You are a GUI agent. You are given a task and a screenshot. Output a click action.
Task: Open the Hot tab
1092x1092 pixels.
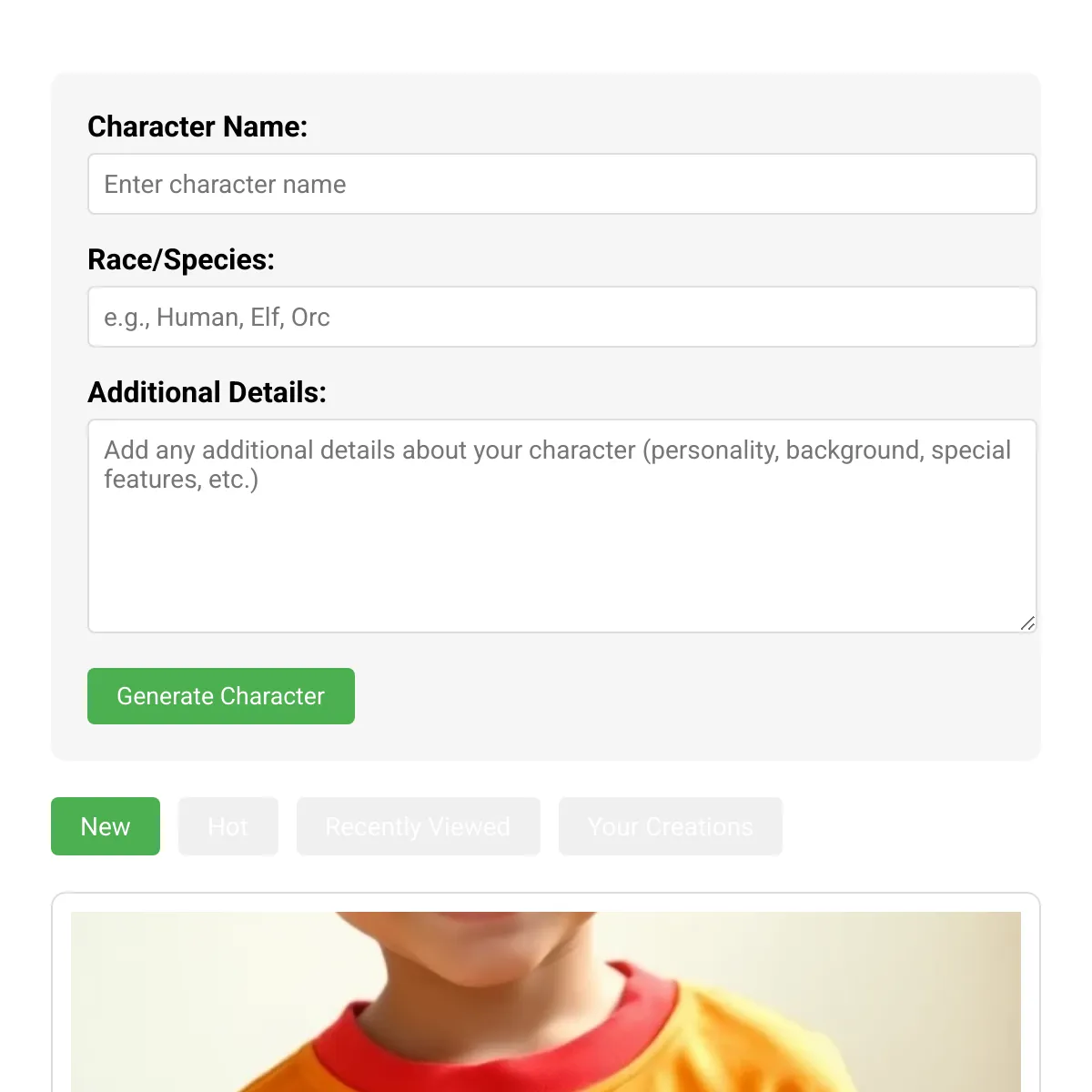point(228,826)
